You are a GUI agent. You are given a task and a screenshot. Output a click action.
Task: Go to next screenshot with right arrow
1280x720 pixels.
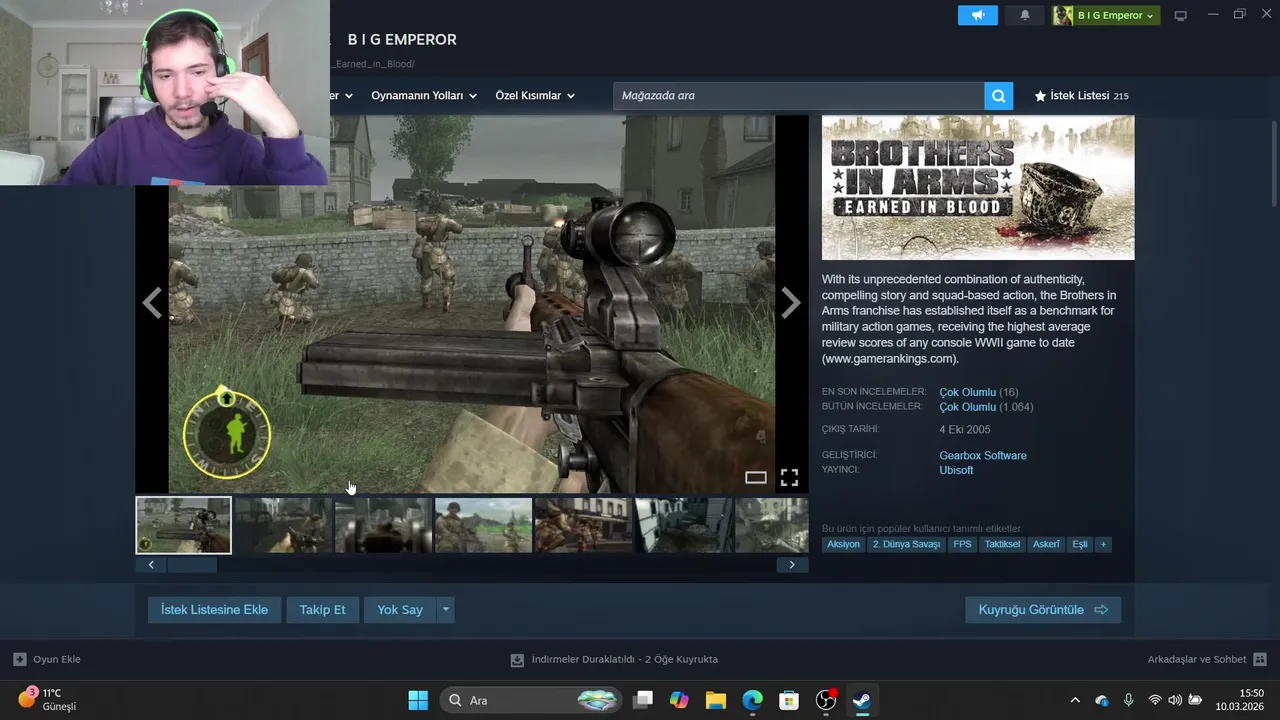790,303
